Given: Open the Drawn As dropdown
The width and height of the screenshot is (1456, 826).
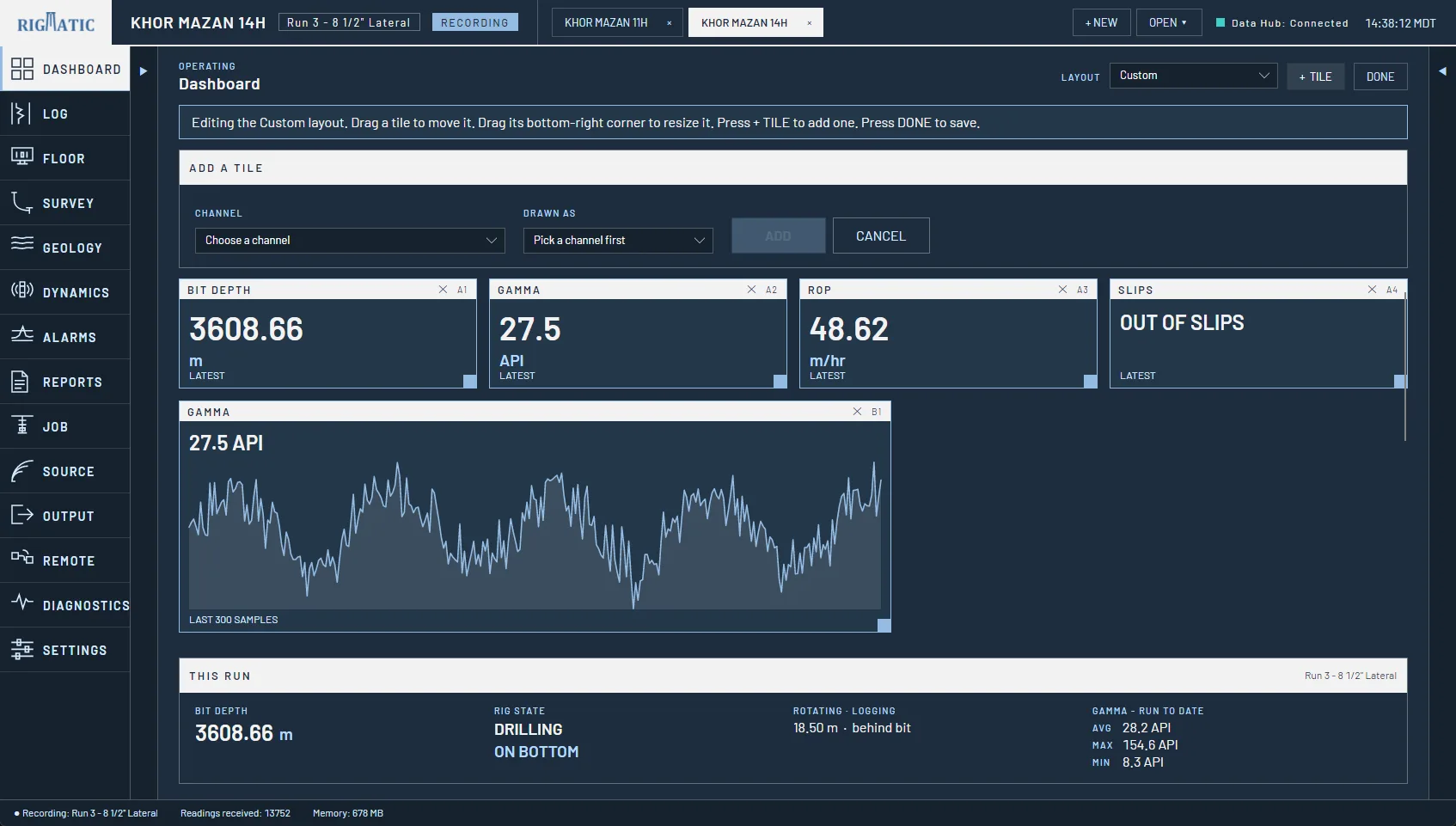Looking at the screenshot, I should coord(618,241).
